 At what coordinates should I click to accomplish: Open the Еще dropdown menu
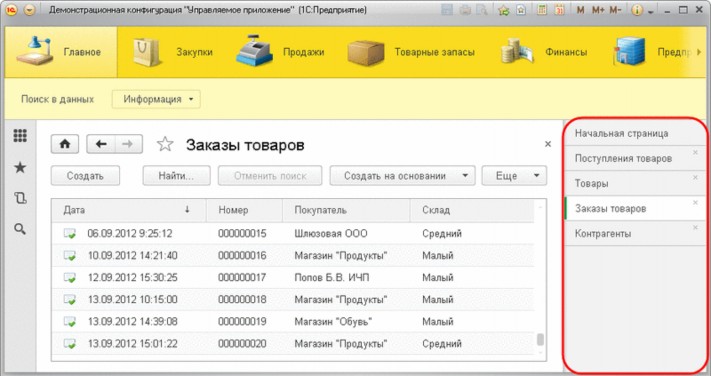514,176
